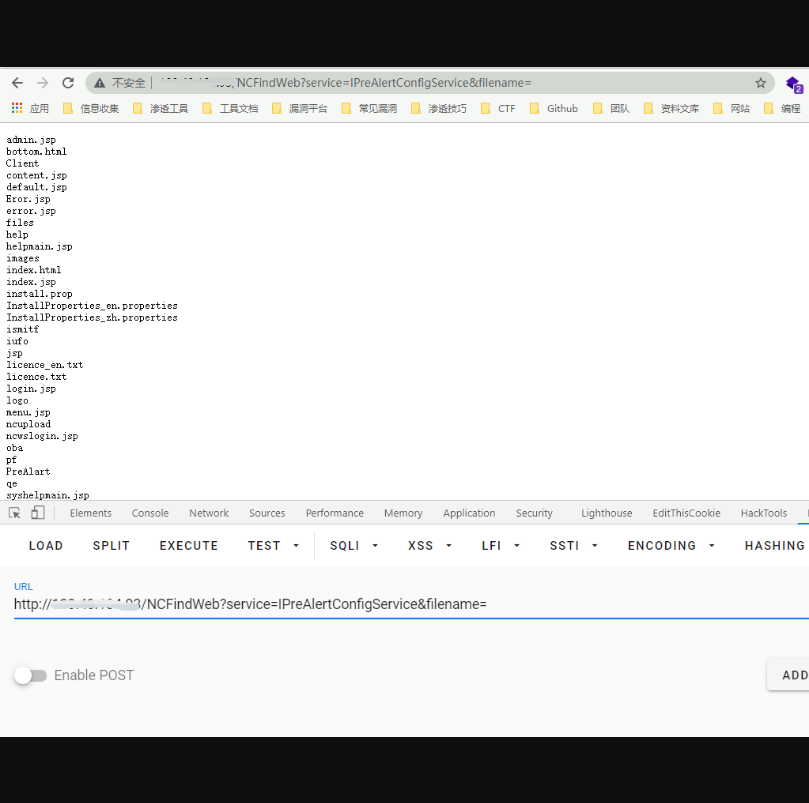Click the syshelpmain.jsp entry

tap(47, 495)
